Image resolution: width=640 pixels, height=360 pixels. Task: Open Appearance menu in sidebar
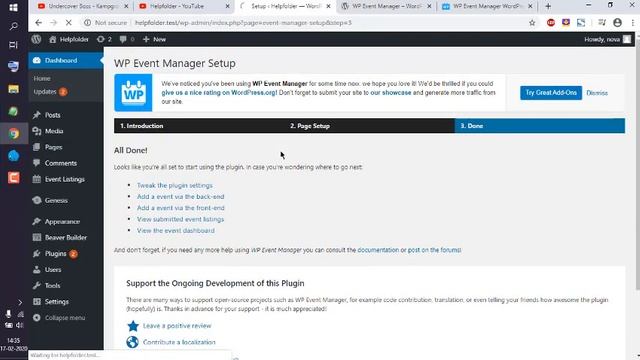point(62,222)
